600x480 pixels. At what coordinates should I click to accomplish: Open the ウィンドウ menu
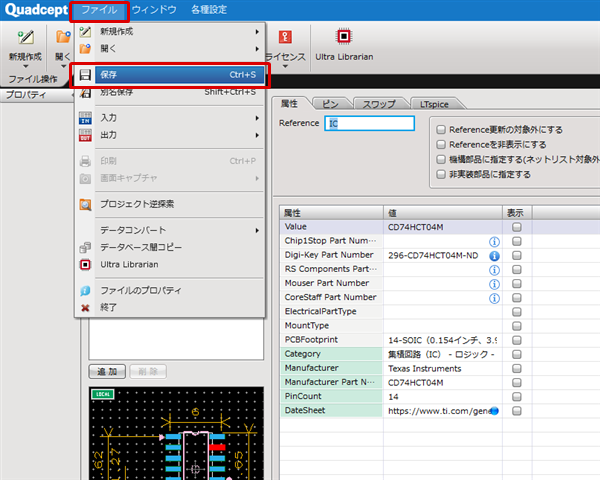pos(154,10)
